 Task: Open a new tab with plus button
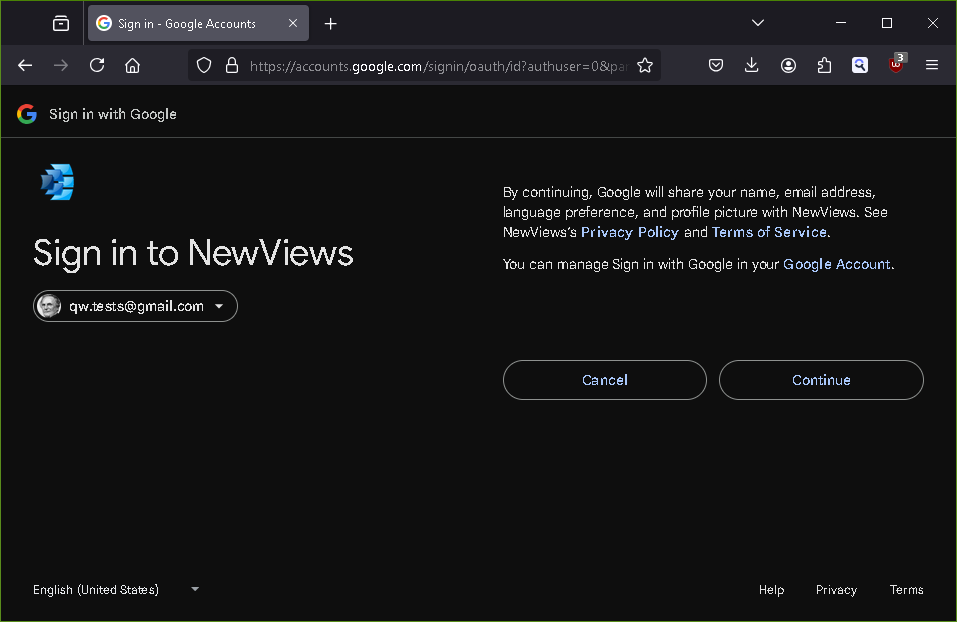[x=331, y=23]
